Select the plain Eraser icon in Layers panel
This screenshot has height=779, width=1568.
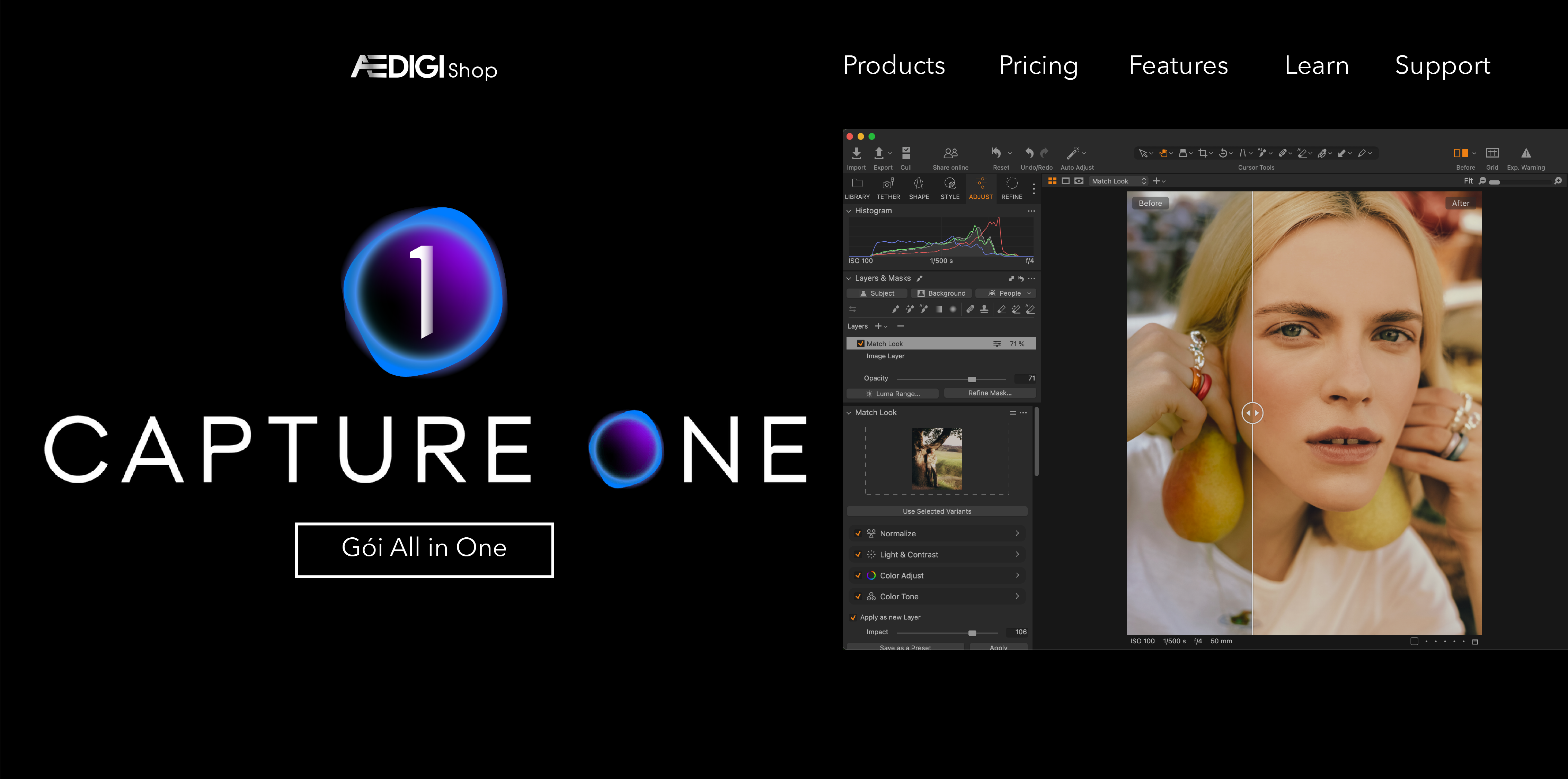point(1001,309)
